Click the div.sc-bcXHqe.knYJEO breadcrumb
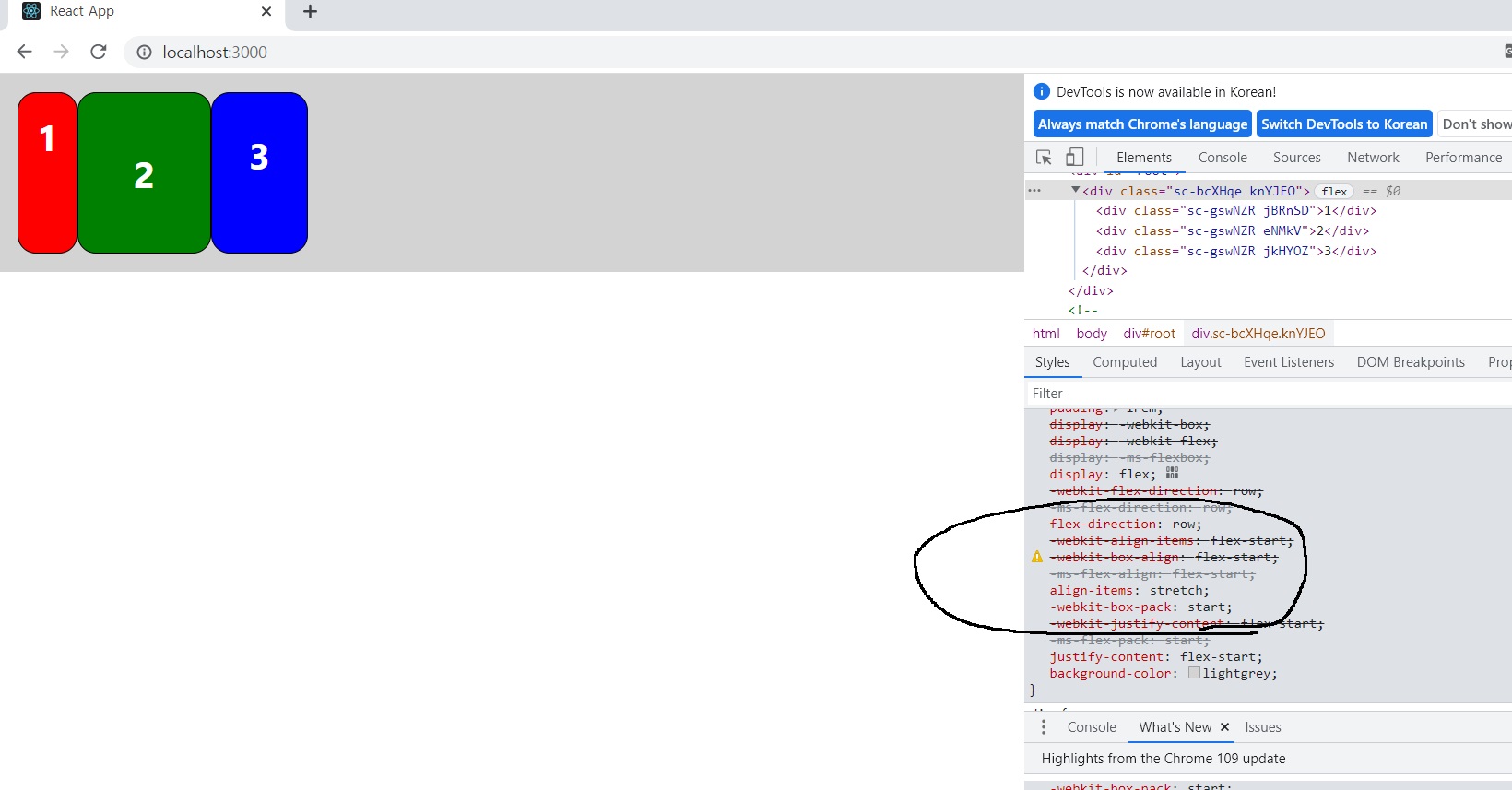Screen dimensions: 1512x790 (x=1258, y=334)
